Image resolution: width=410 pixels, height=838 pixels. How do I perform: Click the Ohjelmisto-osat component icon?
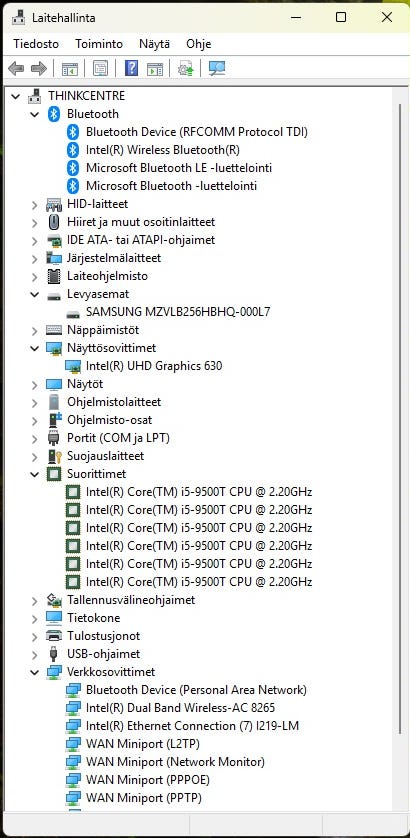(55, 420)
